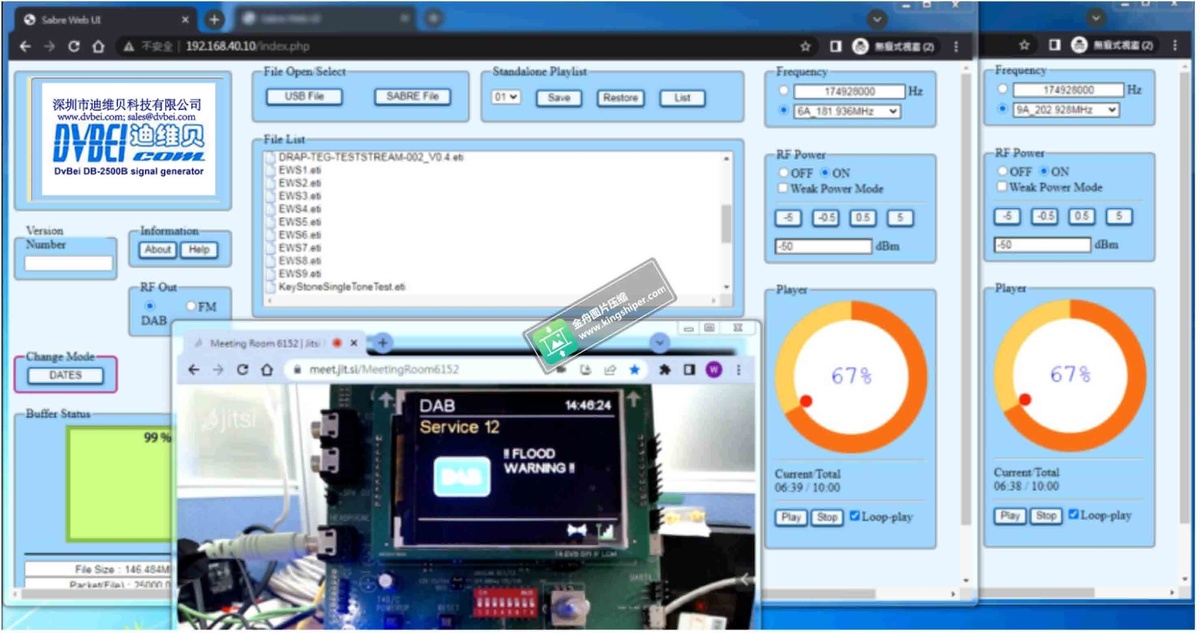Open Extensions puzzle icon in Jitsi window
Image resolution: width=1200 pixels, height=633 pixels.
coord(664,369)
